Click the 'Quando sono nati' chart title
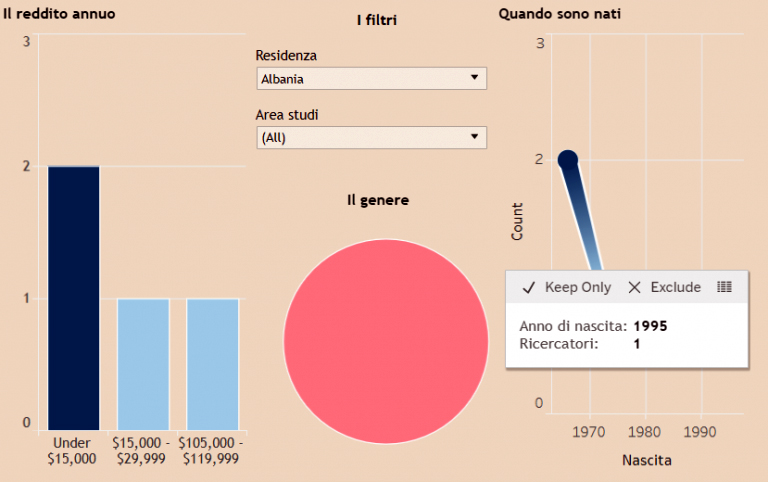 (x=560, y=14)
